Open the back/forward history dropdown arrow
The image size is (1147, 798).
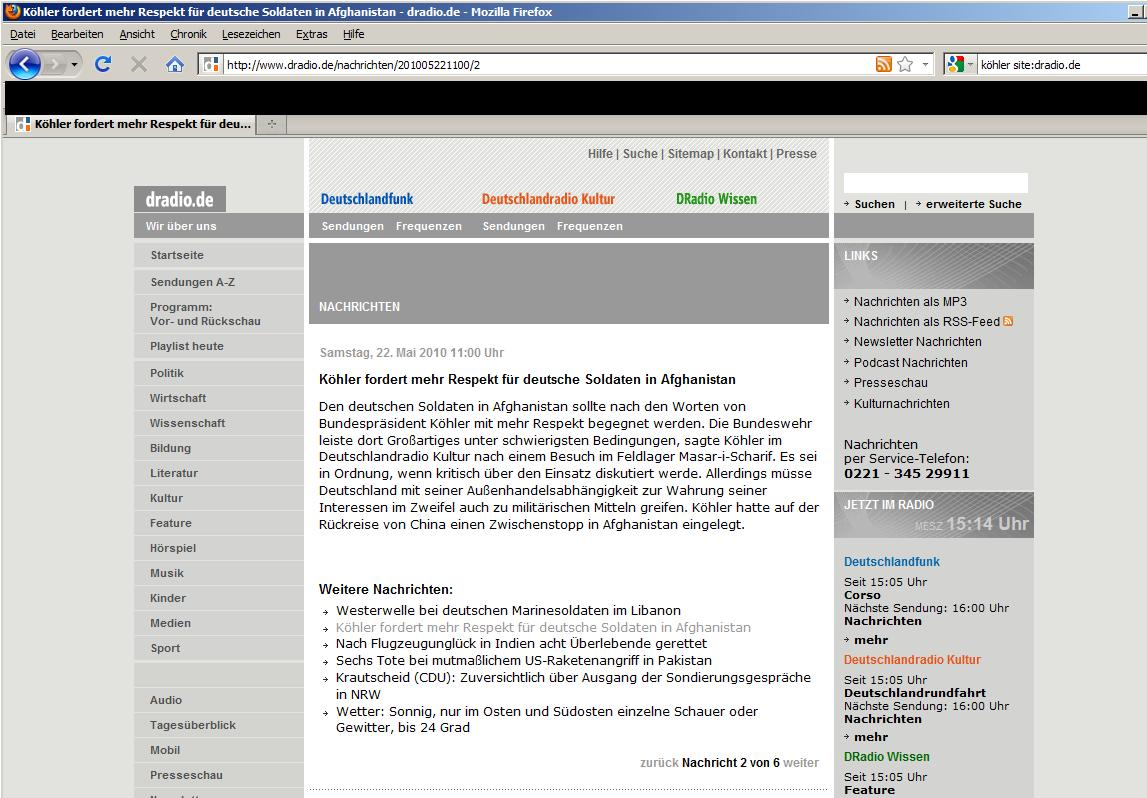coord(75,64)
